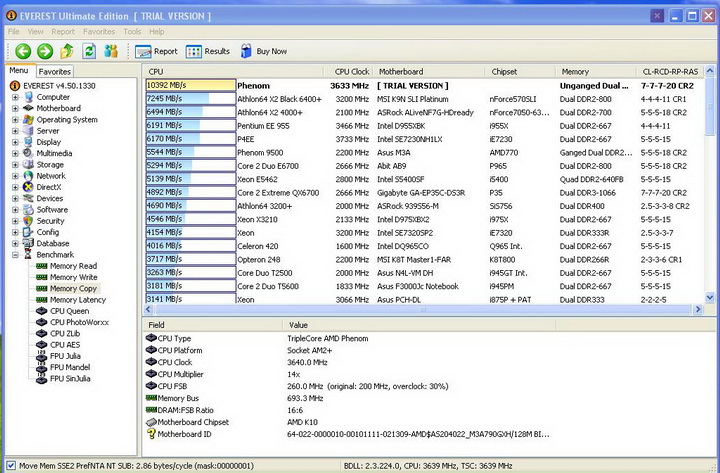Viewport: 720px width, 473px height.
Task: Switch to the Favorites tab
Action: click(x=55, y=72)
